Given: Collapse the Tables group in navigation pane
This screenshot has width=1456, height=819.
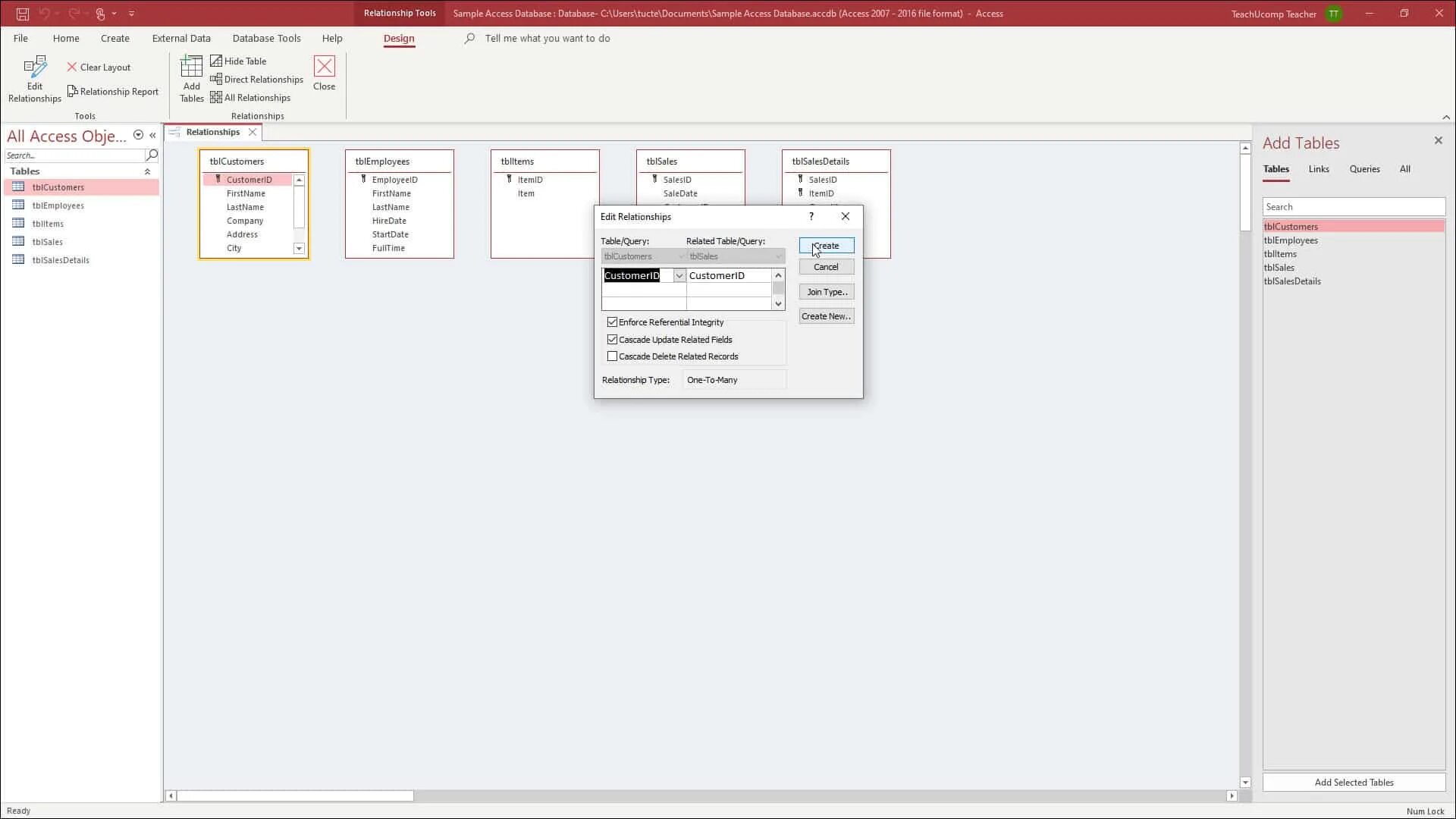Looking at the screenshot, I should (147, 172).
